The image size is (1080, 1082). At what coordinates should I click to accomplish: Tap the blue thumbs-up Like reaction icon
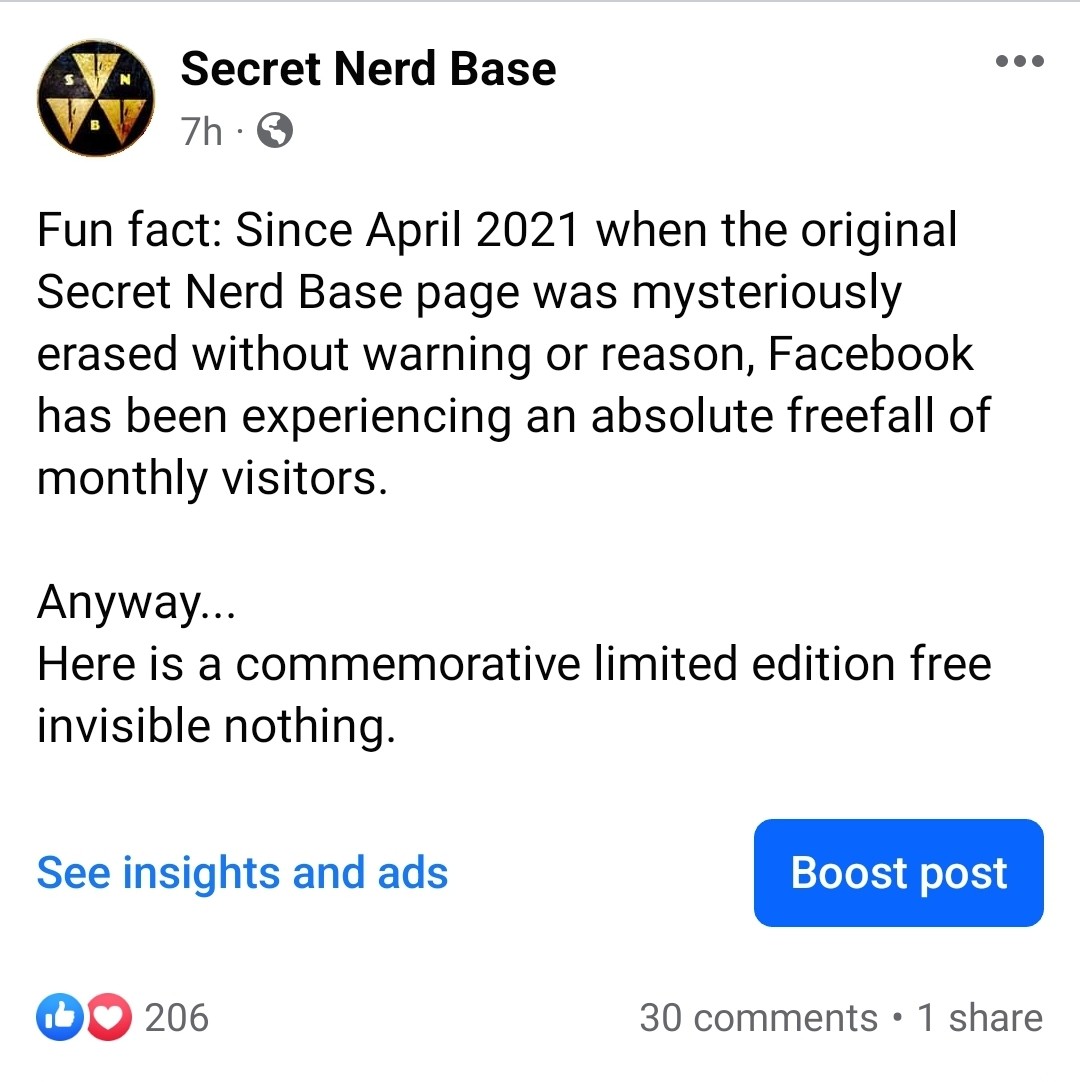58,1018
